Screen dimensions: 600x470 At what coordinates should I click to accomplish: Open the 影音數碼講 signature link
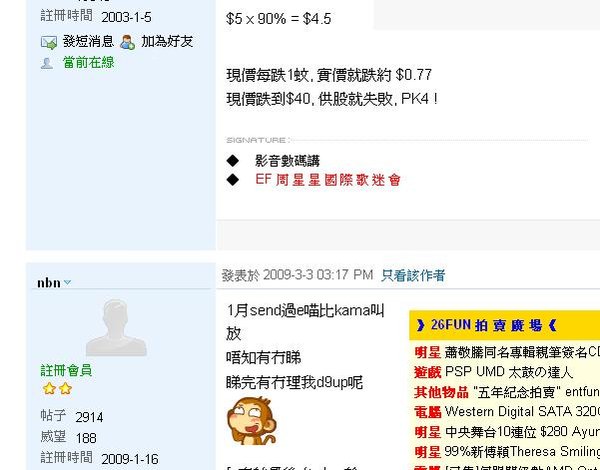287,161
